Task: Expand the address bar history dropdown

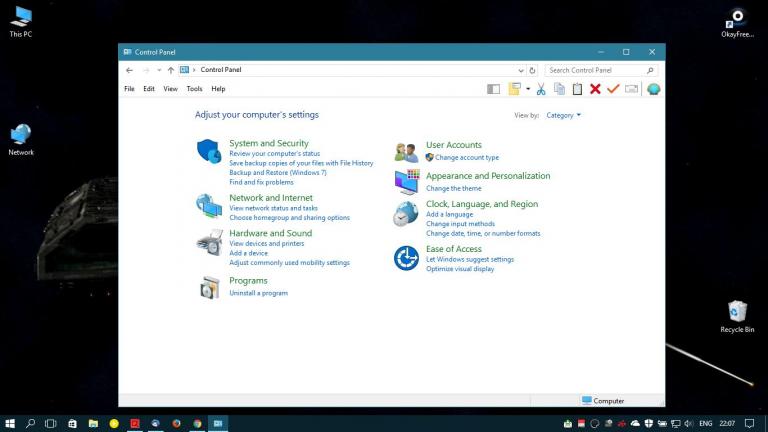Action: [521, 70]
